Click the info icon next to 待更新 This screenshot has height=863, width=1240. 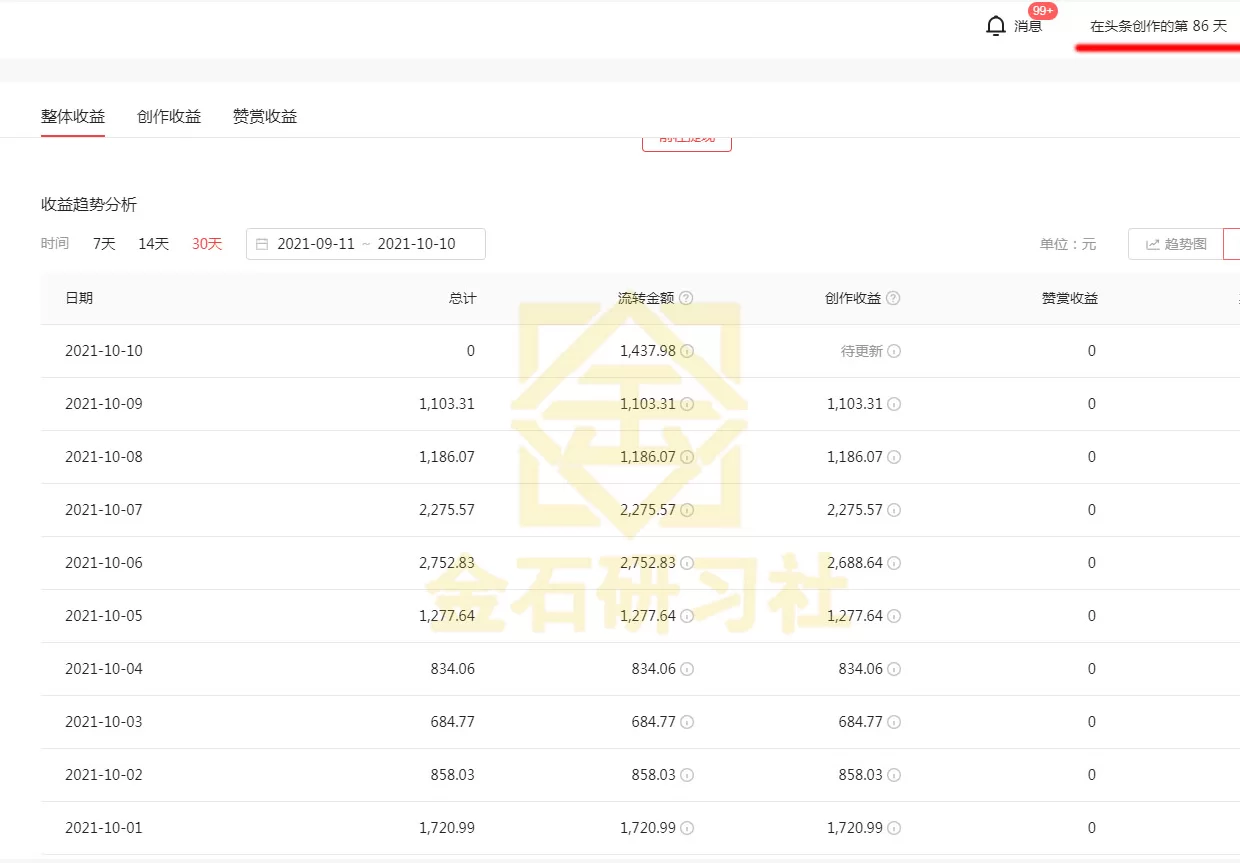[x=893, y=351]
